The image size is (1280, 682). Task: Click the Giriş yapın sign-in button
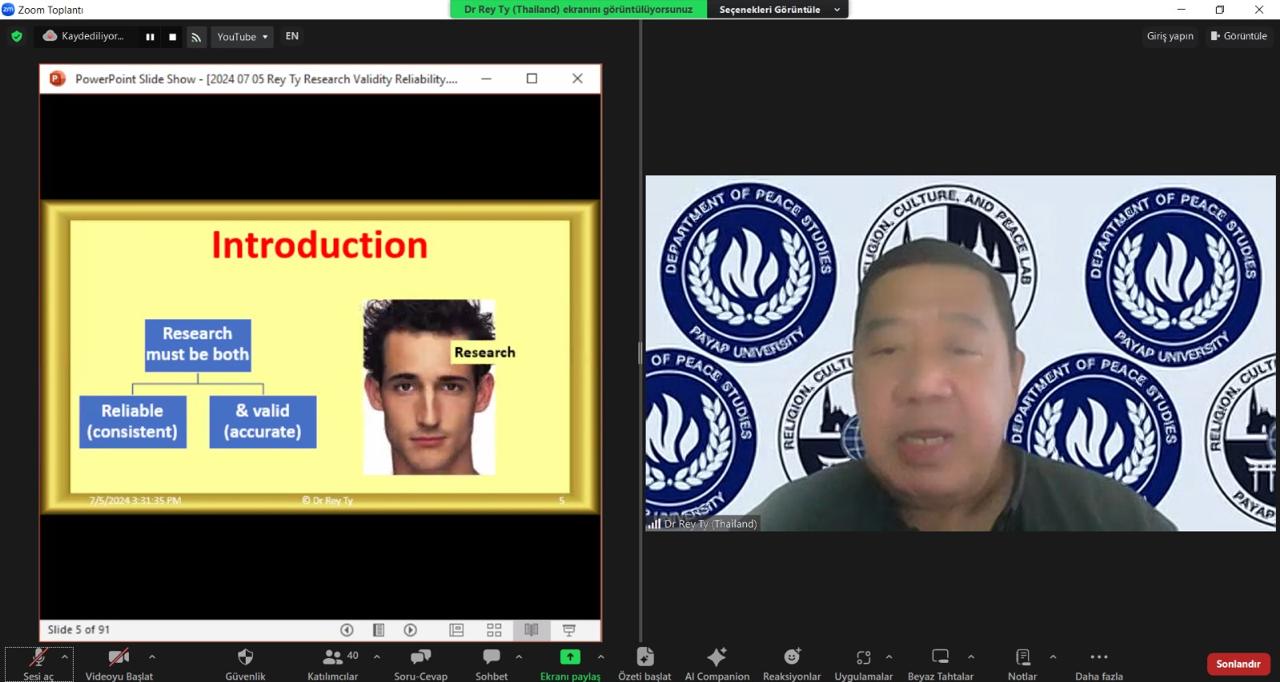pyautogui.click(x=1170, y=36)
